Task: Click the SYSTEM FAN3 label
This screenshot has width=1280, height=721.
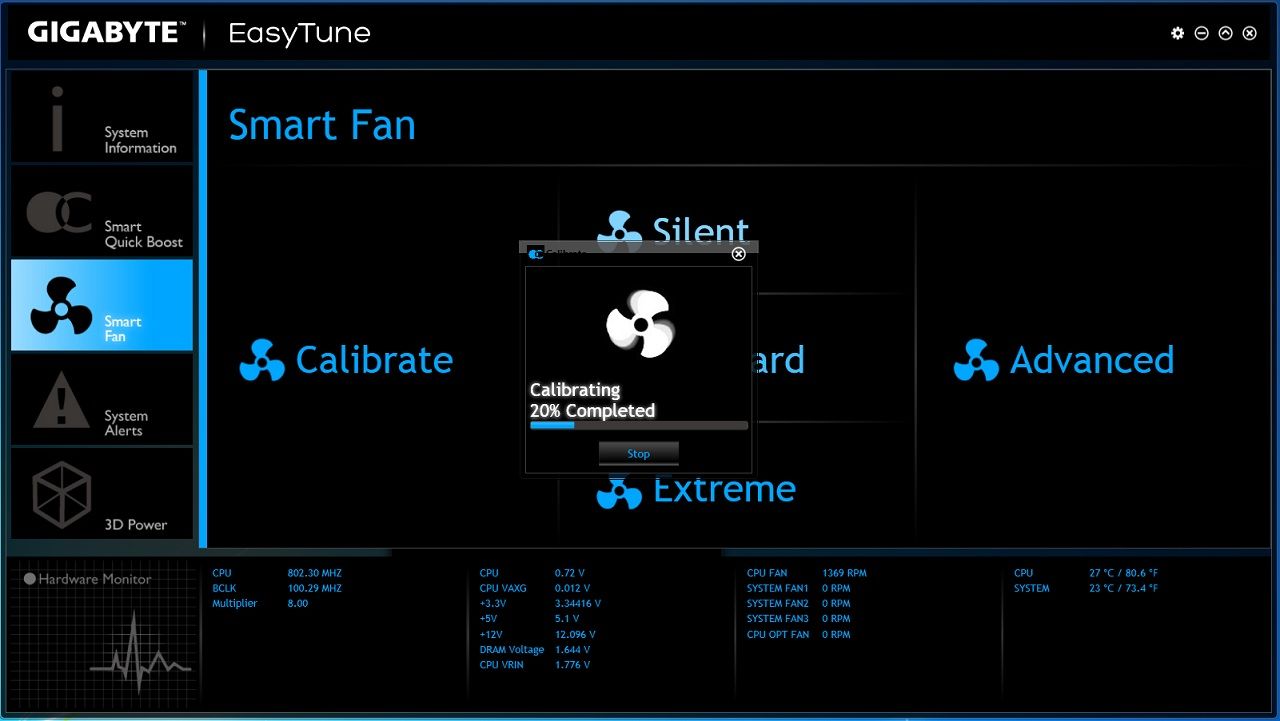Action: click(777, 618)
